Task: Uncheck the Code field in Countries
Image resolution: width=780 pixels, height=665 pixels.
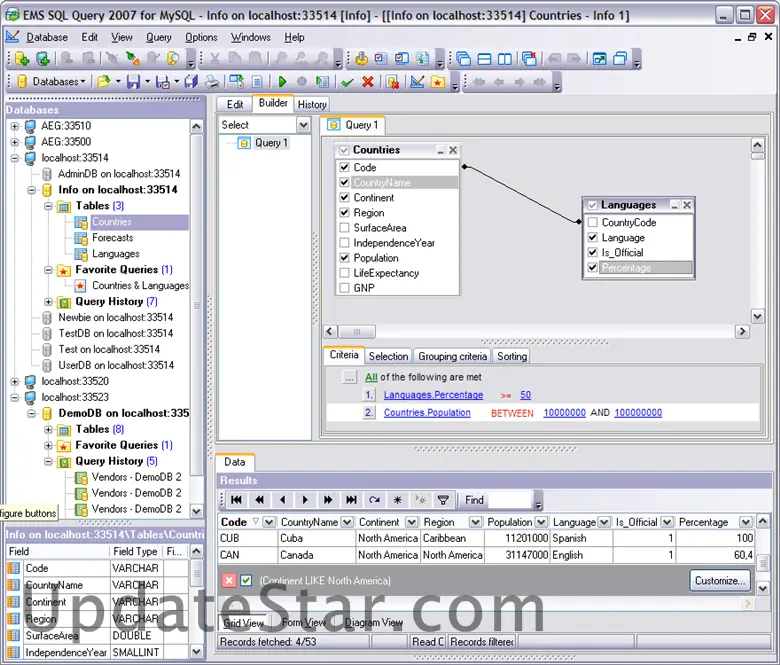Action: tap(344, 167)
